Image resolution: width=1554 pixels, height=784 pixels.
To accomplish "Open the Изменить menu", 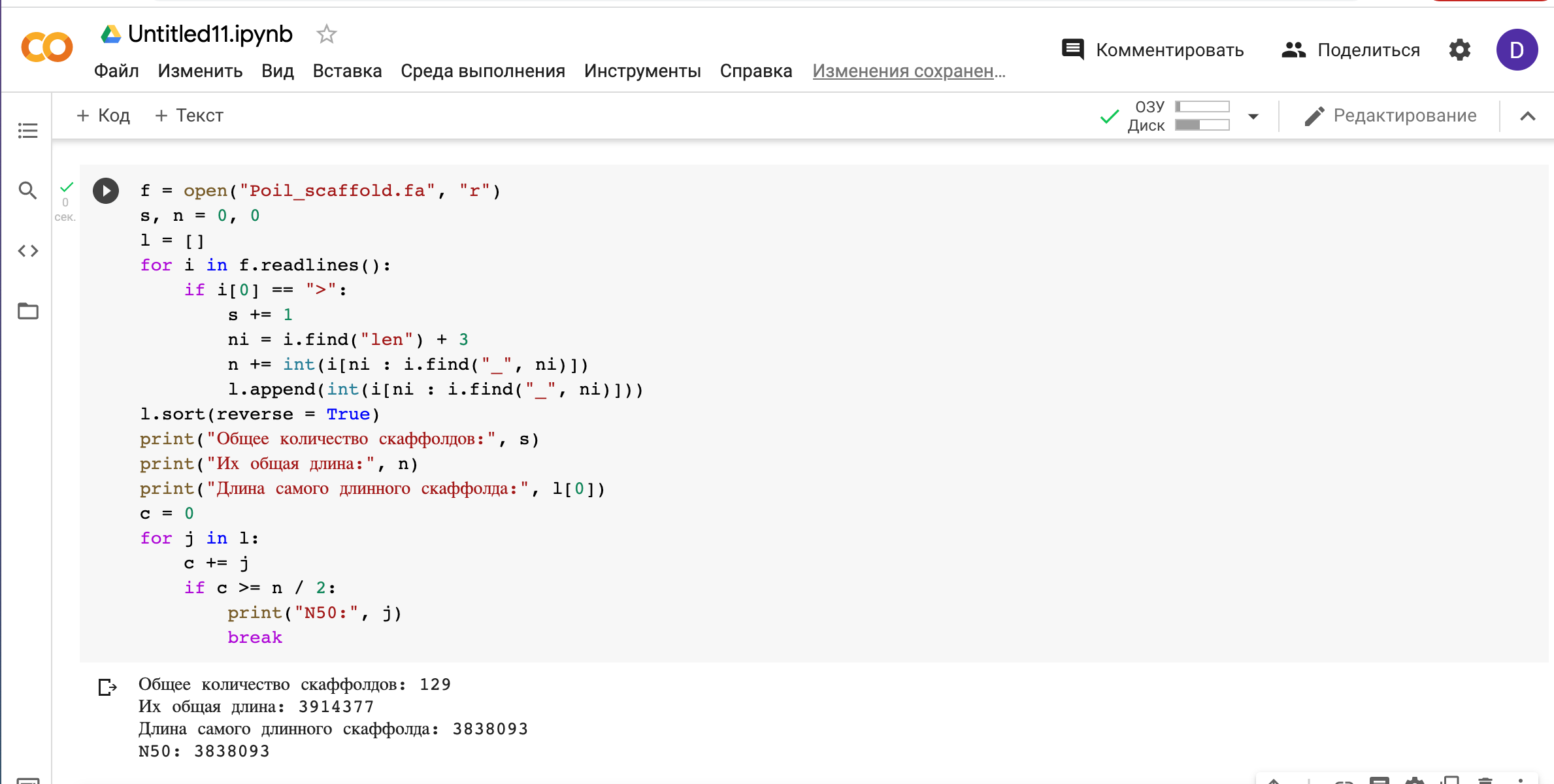I will [200, 71].
